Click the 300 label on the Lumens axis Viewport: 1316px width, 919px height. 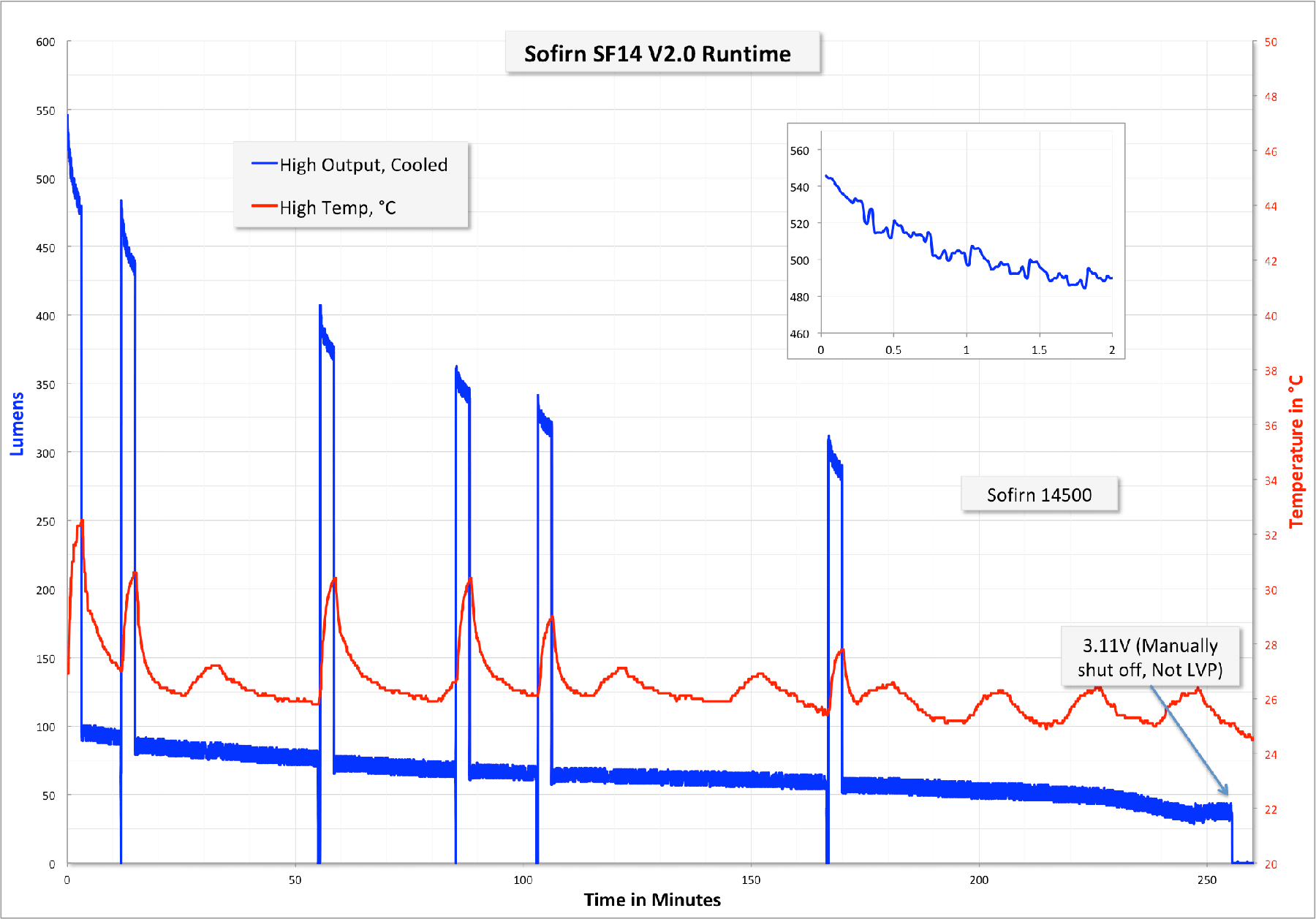point(45,453)
